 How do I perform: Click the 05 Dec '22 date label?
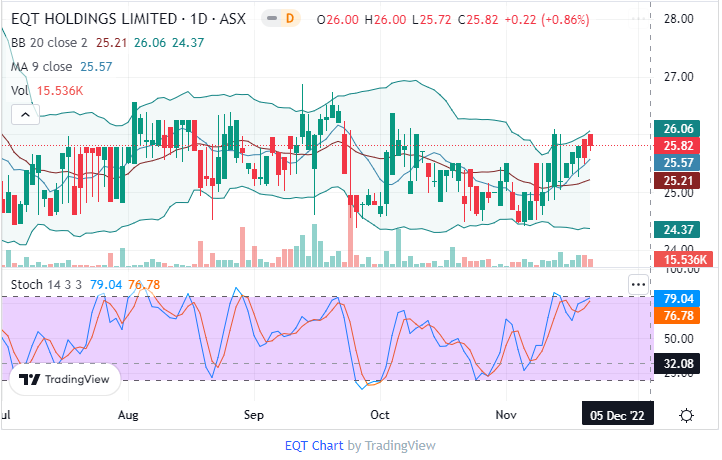618,415
